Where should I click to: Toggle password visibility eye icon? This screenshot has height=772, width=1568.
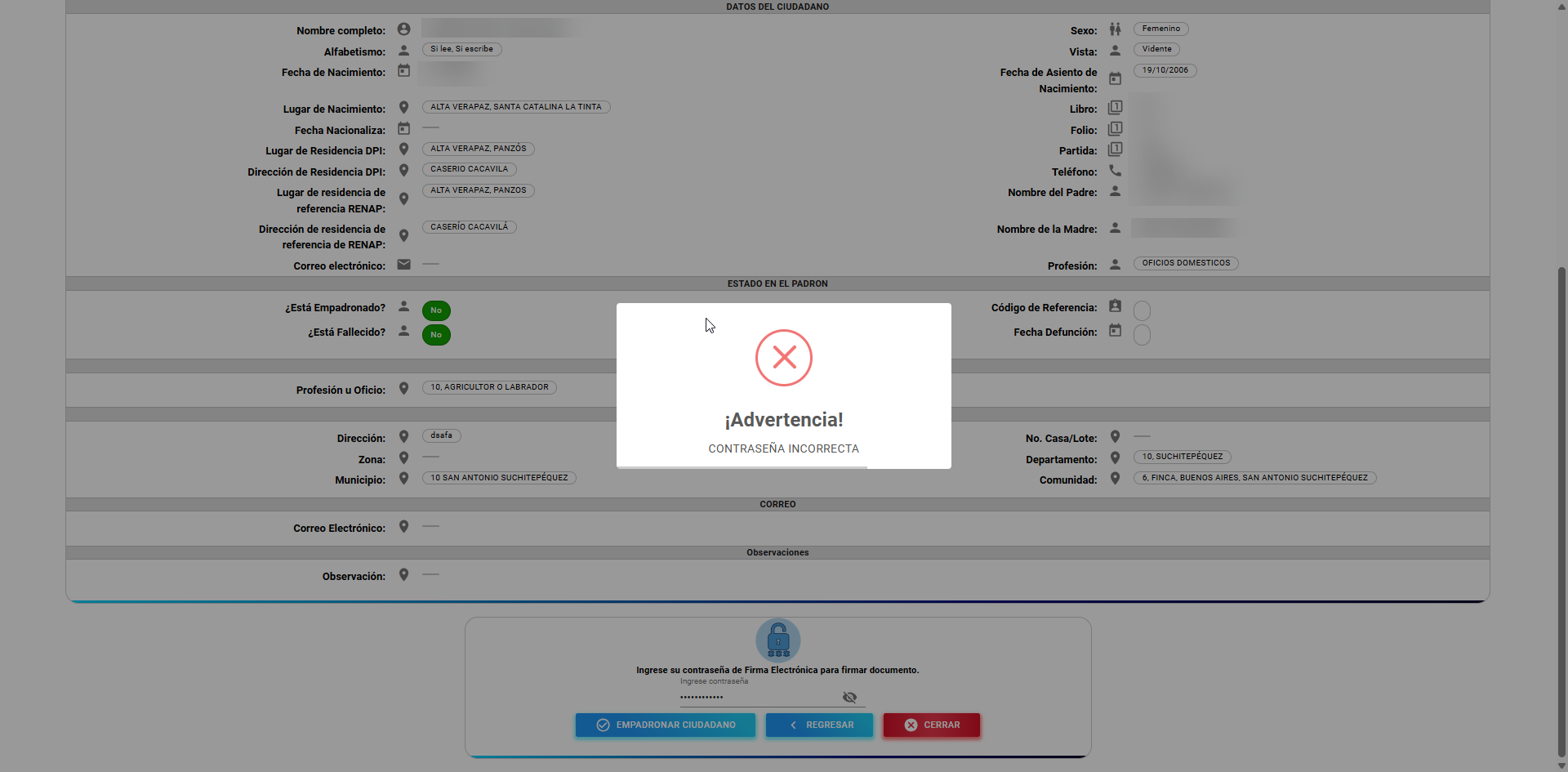click(x=849, y=698)
